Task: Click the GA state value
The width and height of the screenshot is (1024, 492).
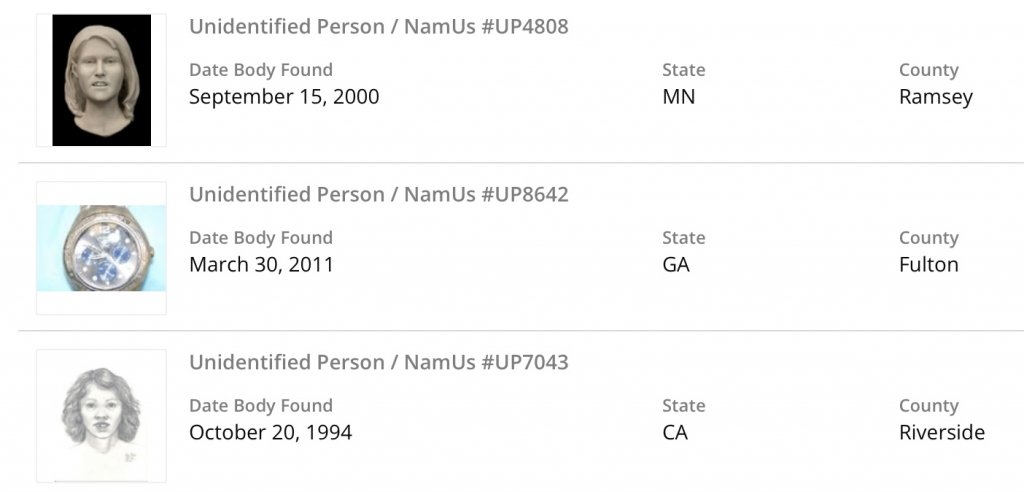Action: [x=676, y=265]
